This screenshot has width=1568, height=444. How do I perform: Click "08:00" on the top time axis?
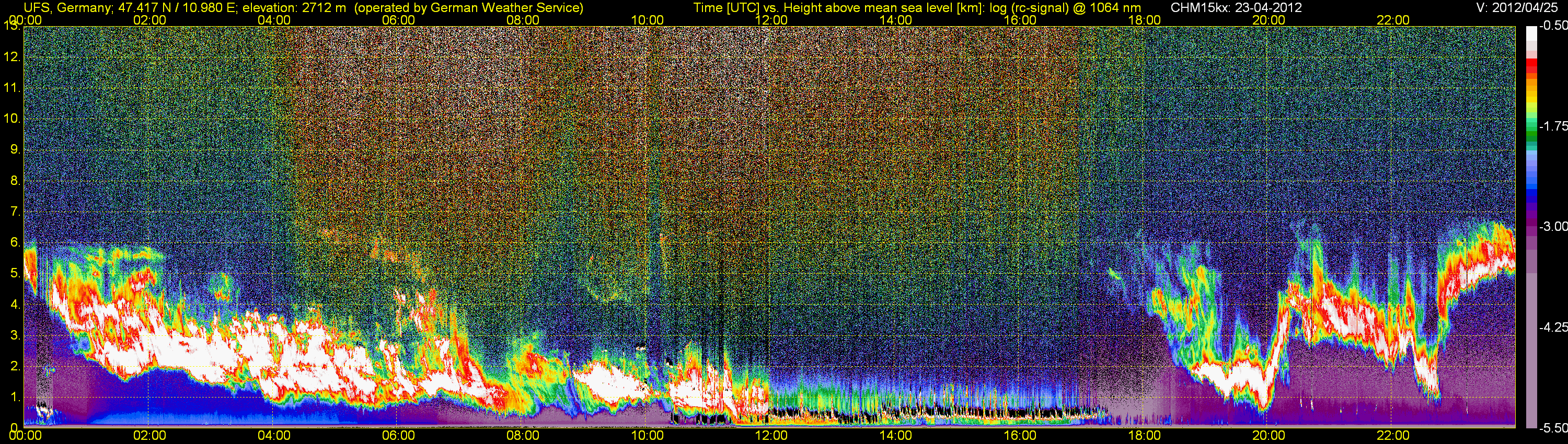[x=523, y=20]
